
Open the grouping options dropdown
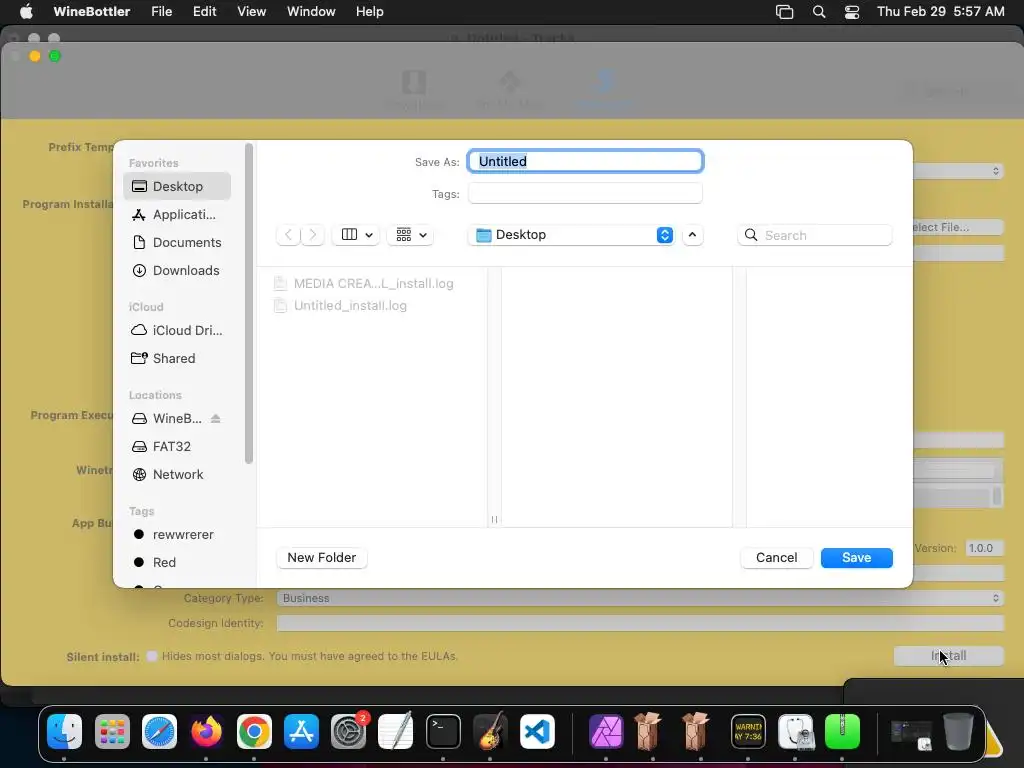411,234
